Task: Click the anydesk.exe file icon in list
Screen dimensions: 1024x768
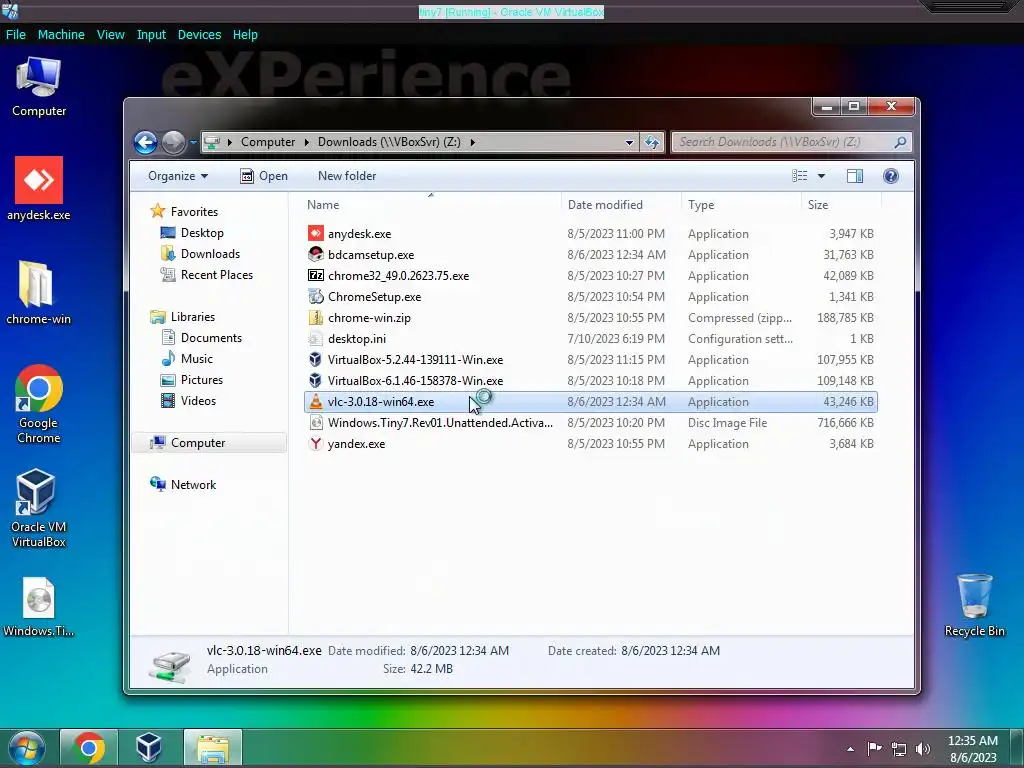Action: tap(315, 233)
